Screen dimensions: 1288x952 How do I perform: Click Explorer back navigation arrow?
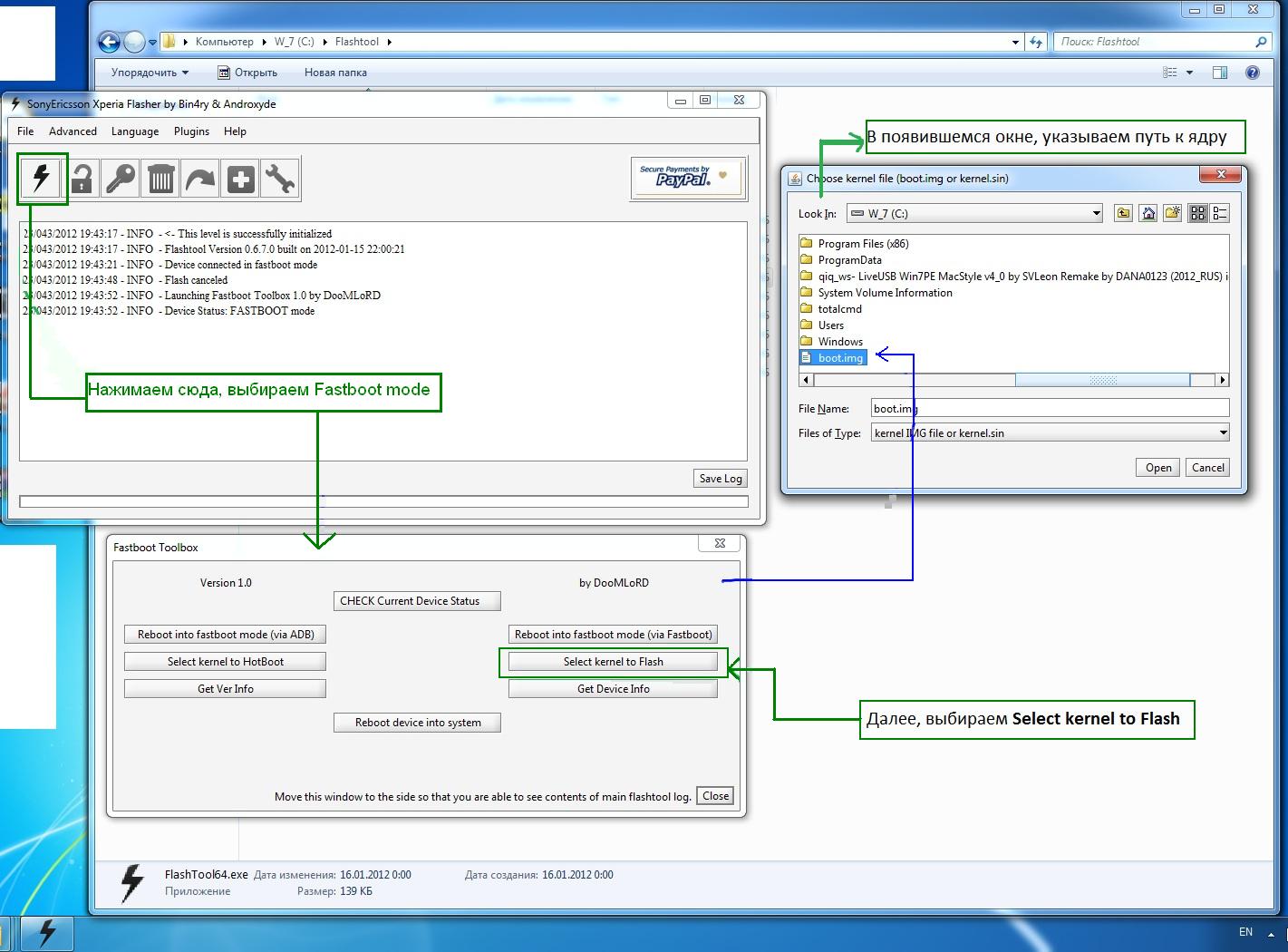click(x=109, y=42)
